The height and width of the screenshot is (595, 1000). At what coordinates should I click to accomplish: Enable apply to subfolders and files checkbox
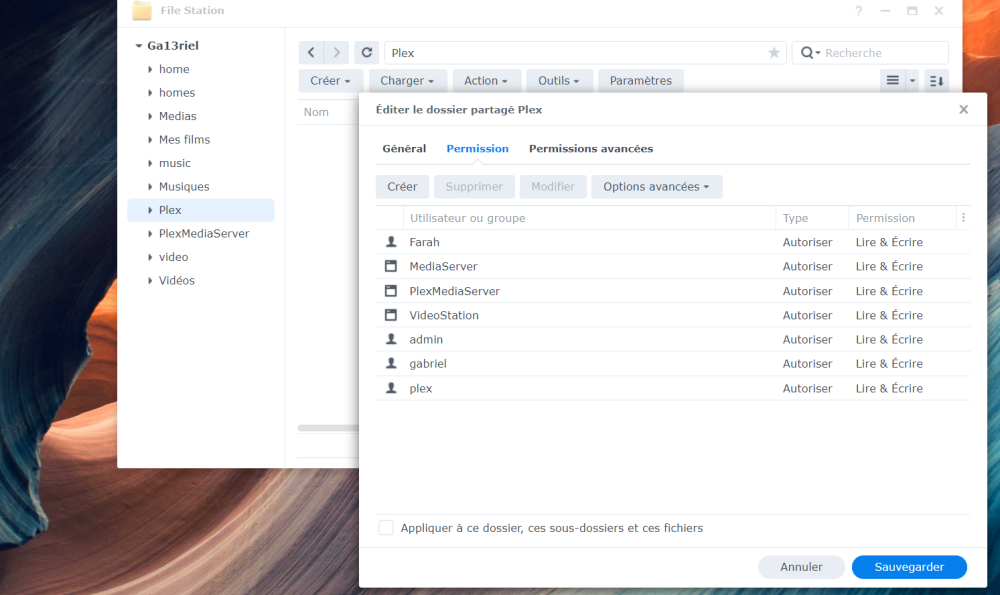(386, 528)
